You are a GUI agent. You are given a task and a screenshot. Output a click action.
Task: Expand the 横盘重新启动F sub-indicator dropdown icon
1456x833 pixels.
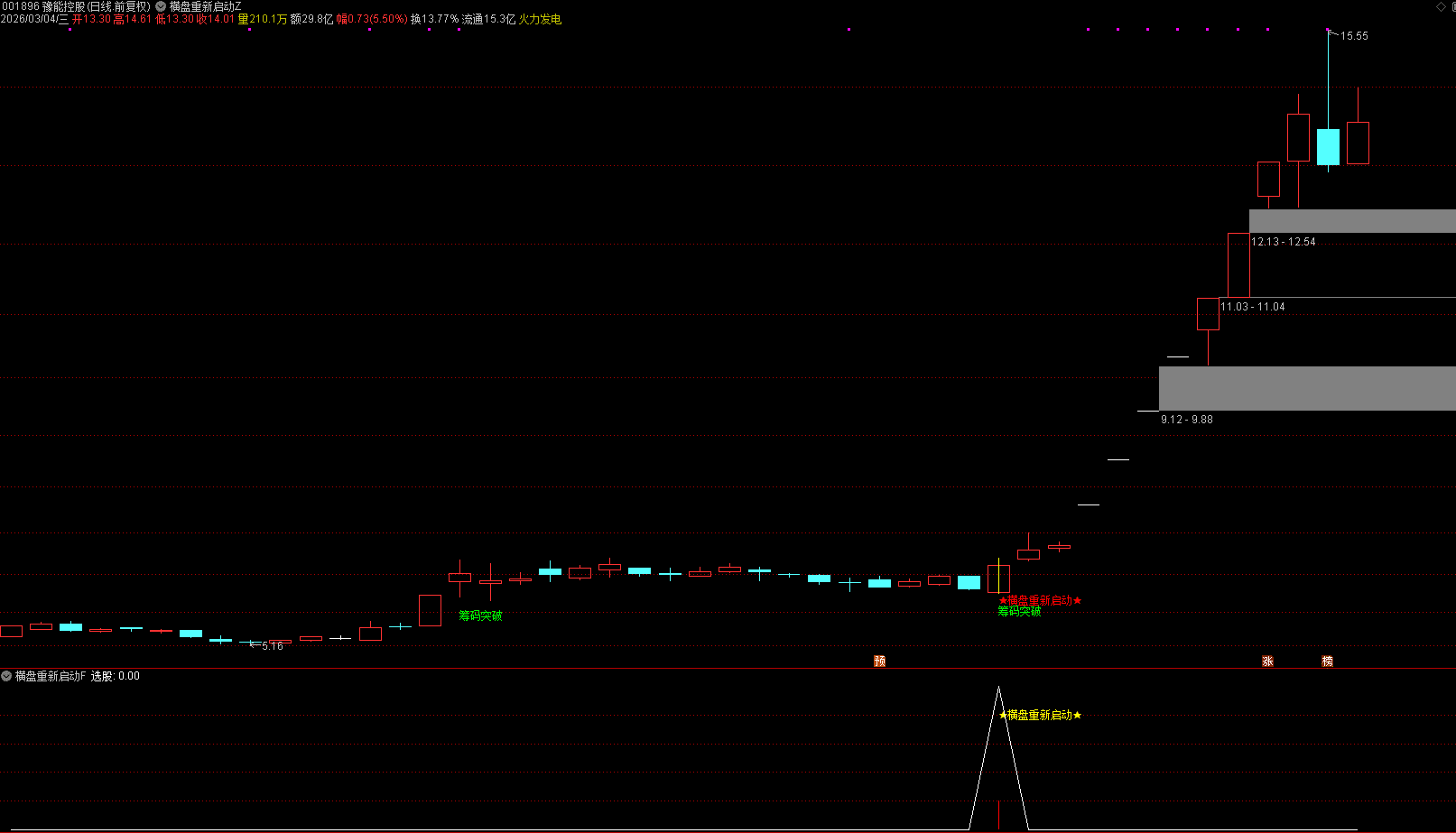pos(6,676)
